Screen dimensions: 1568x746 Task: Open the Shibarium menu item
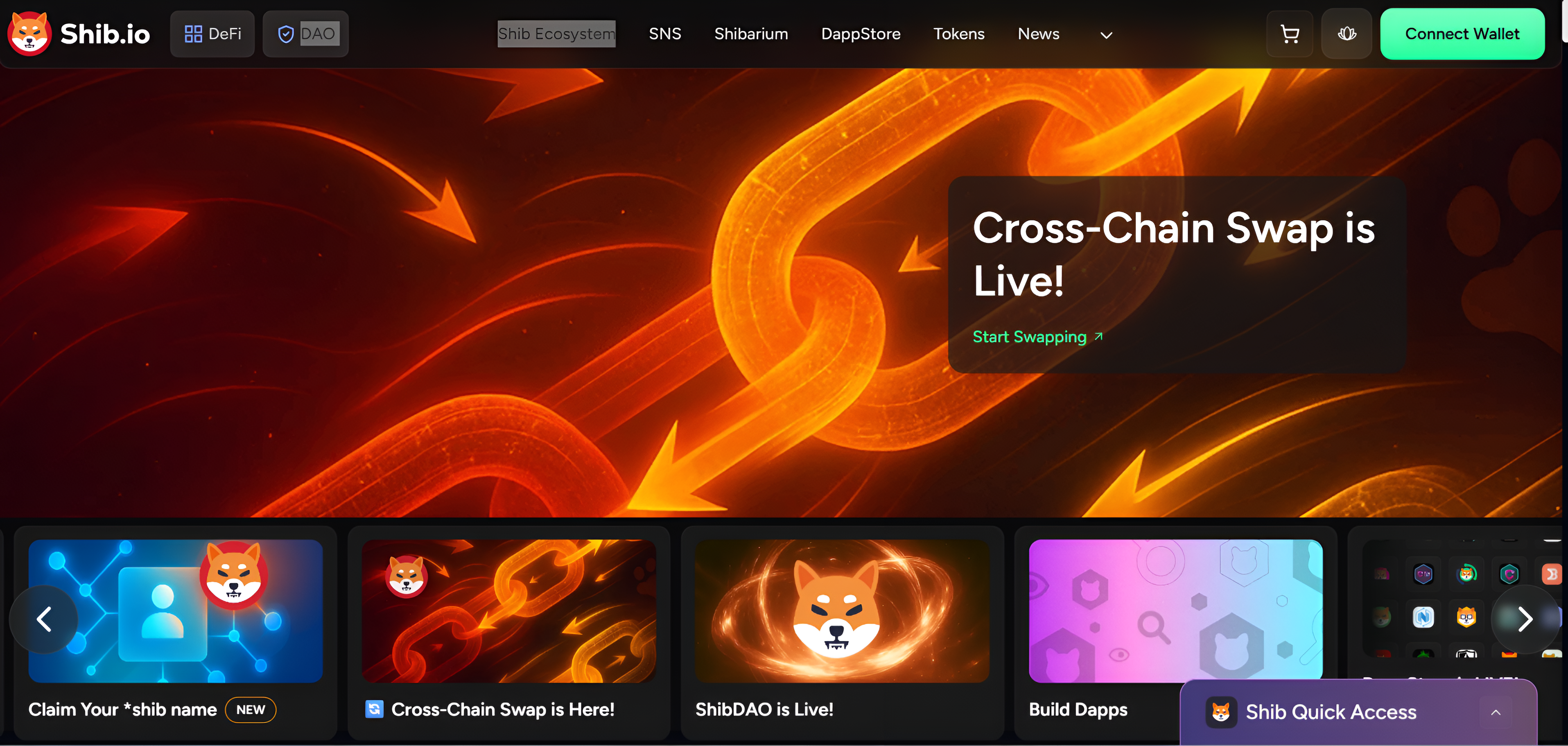pos(750,34)
